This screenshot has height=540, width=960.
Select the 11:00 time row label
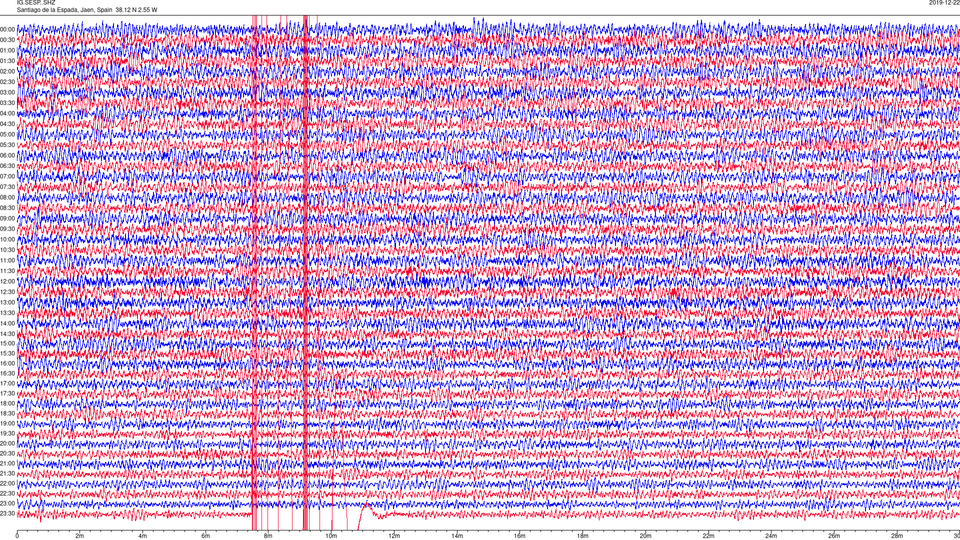coord(8,260)
